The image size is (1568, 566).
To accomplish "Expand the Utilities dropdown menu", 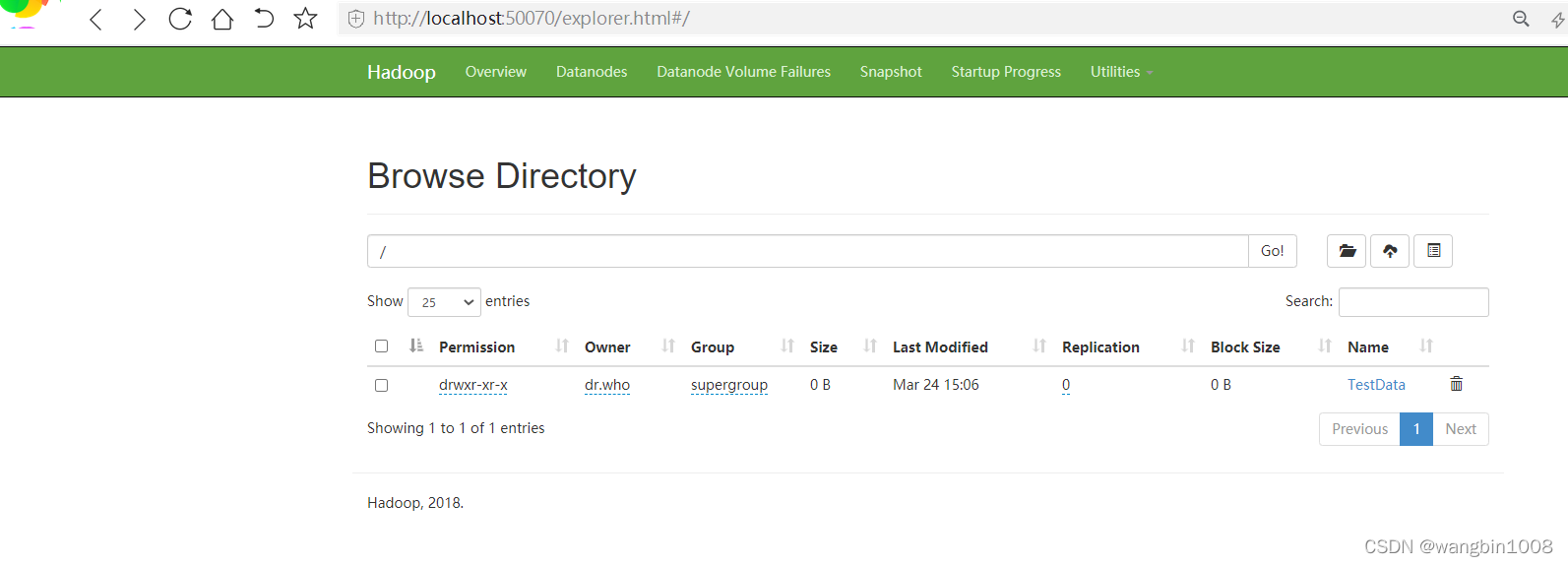I will coord(1121,72).
